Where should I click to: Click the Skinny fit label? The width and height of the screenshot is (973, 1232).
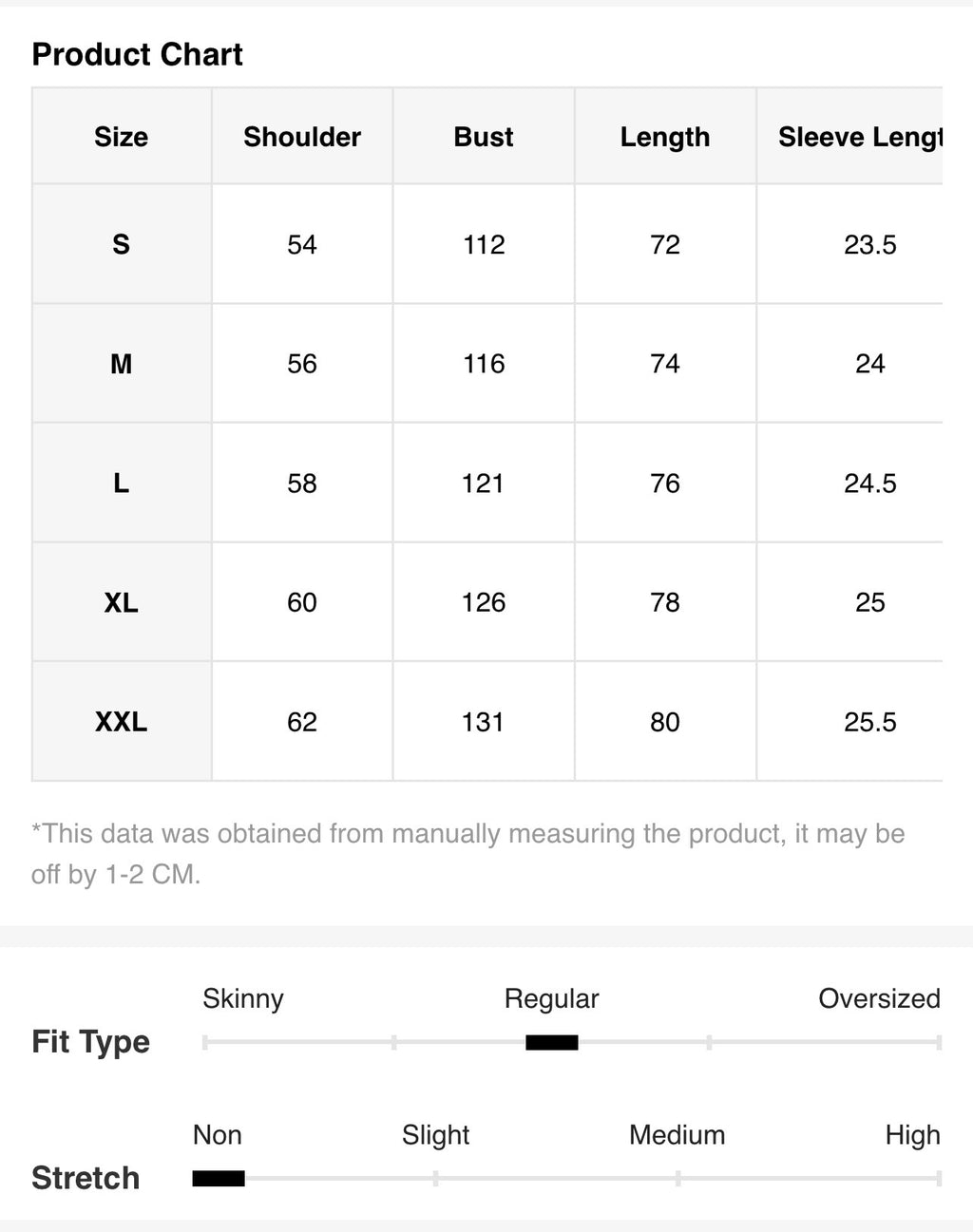coord(243,998)
